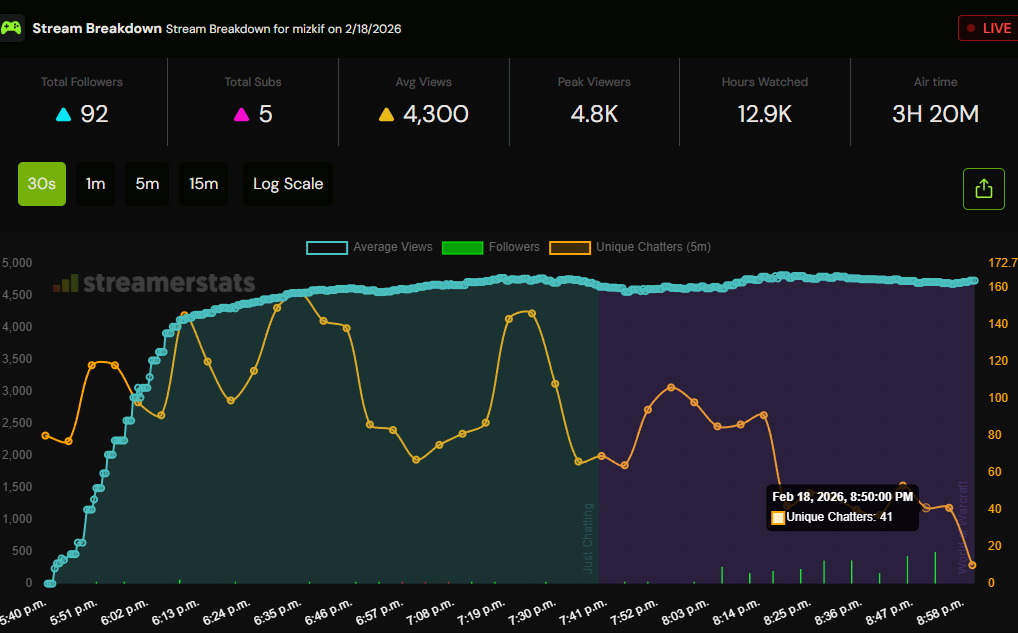This screenshot has height=633, width=1018.
Task: Click the Stream Breakdown heading
Action: pyautogui.click(x=97, y=28)
